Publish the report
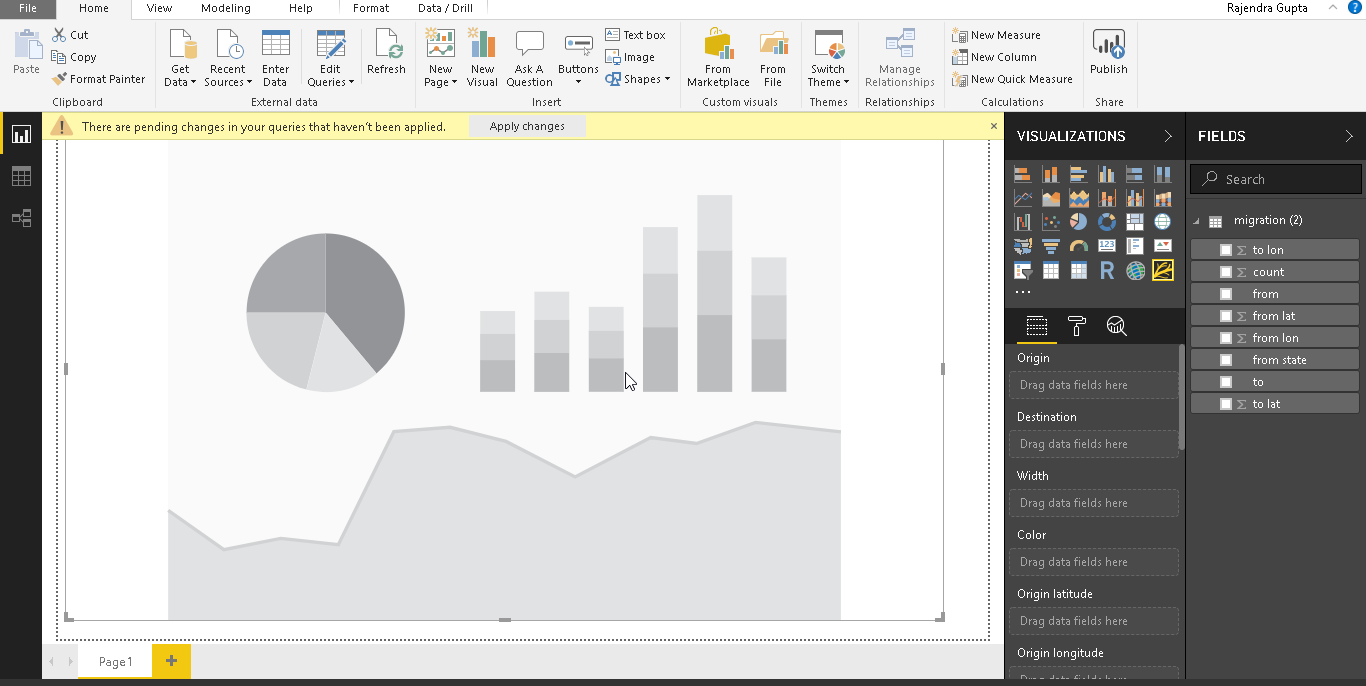Viewport: 1366px width, 686px height. 1109,52
